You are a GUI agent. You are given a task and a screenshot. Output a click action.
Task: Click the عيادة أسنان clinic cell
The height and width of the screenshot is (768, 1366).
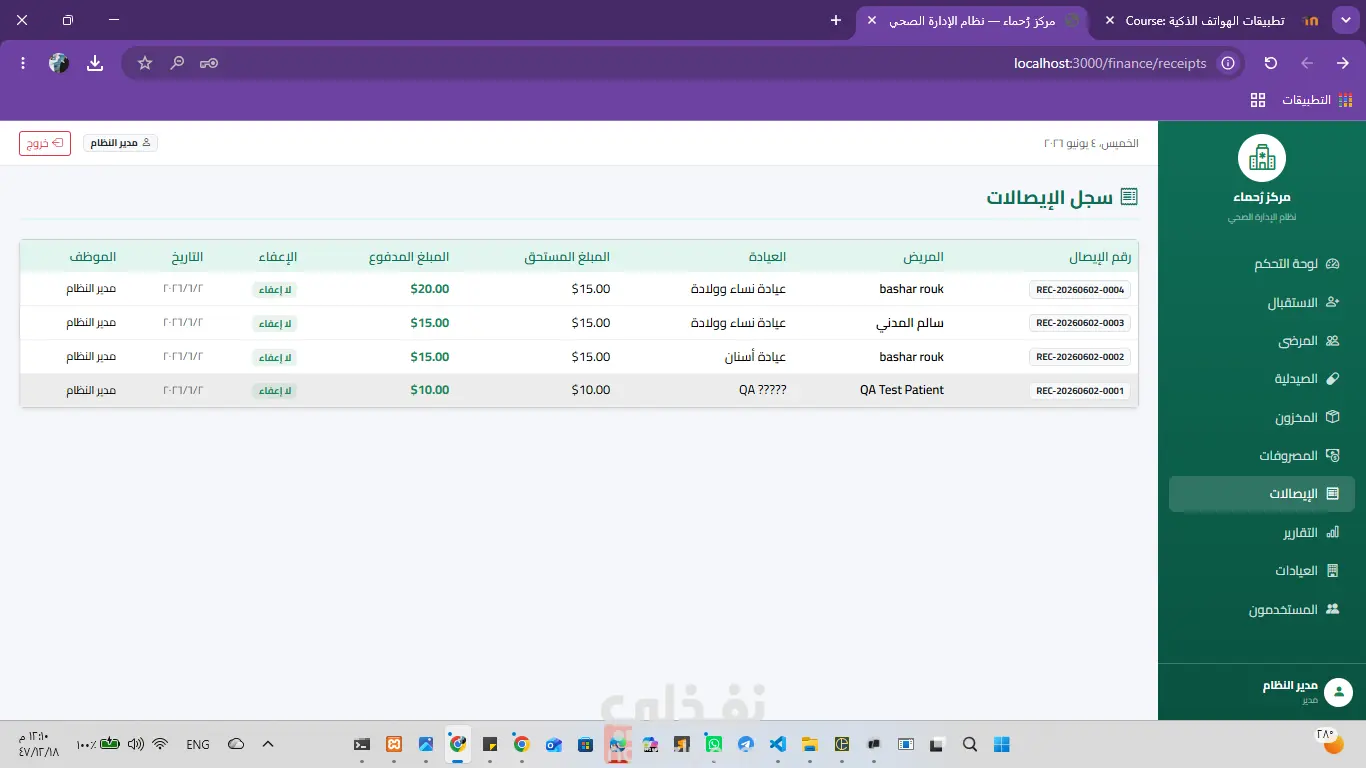point(755,357)
